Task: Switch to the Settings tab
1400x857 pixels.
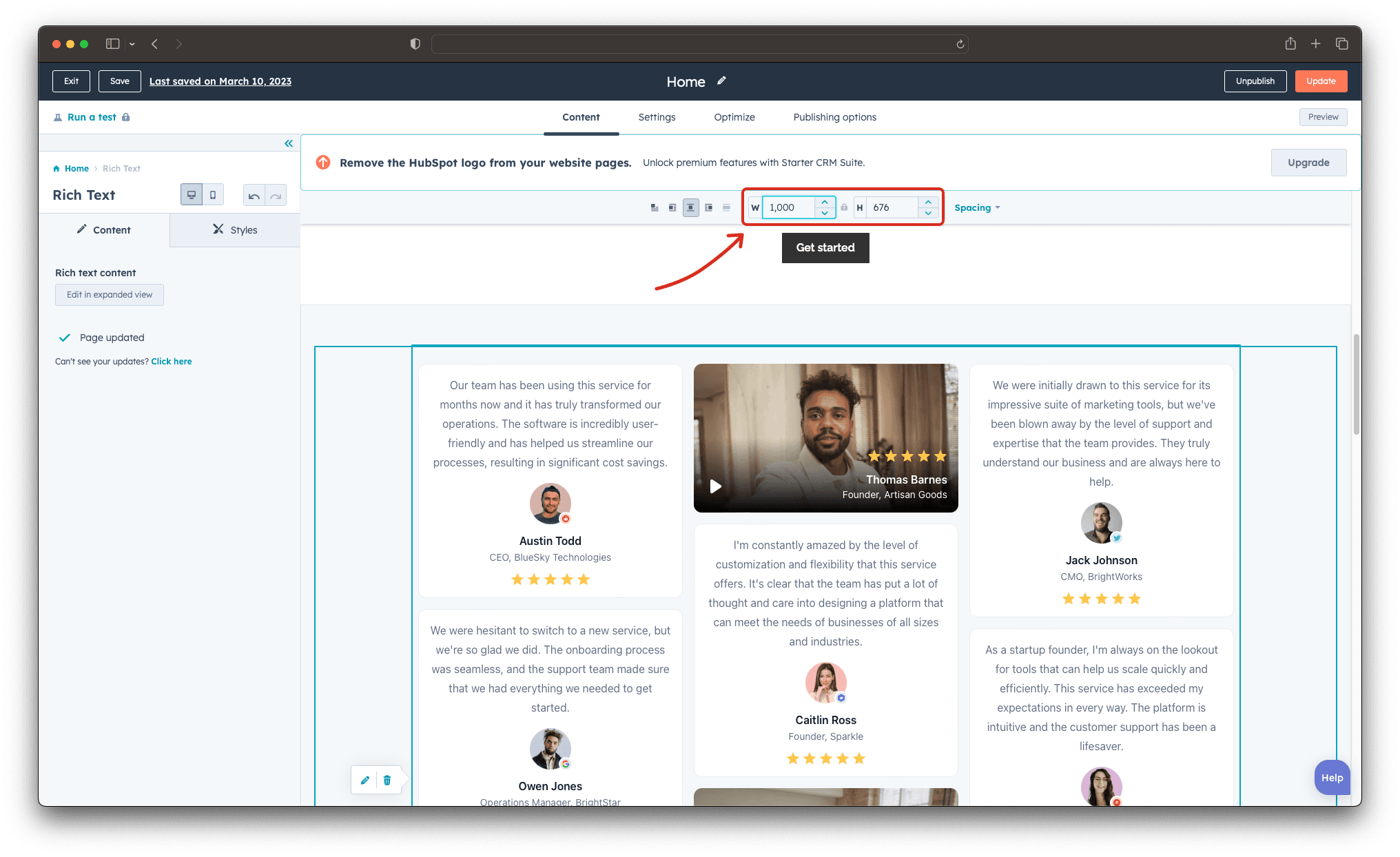Action: [657, 117]
